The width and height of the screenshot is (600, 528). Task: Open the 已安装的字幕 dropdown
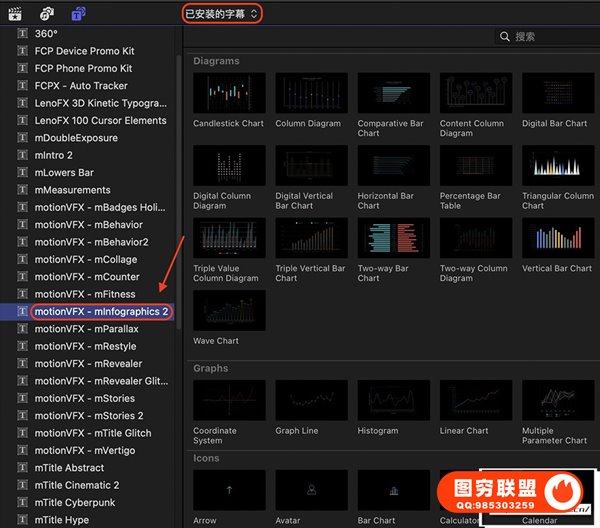coord(222,13)
